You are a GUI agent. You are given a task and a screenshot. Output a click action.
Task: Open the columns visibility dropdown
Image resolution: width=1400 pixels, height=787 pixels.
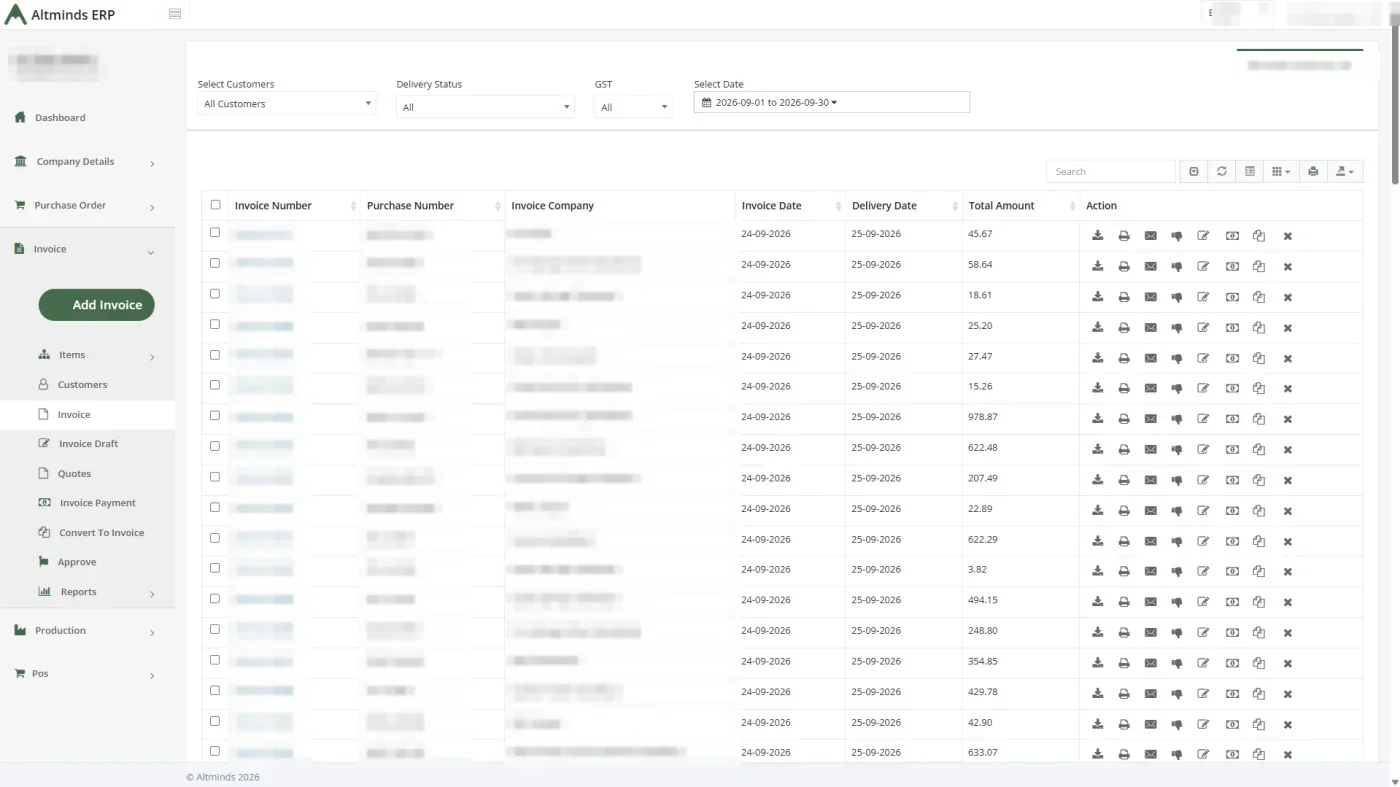[1281, 172]
